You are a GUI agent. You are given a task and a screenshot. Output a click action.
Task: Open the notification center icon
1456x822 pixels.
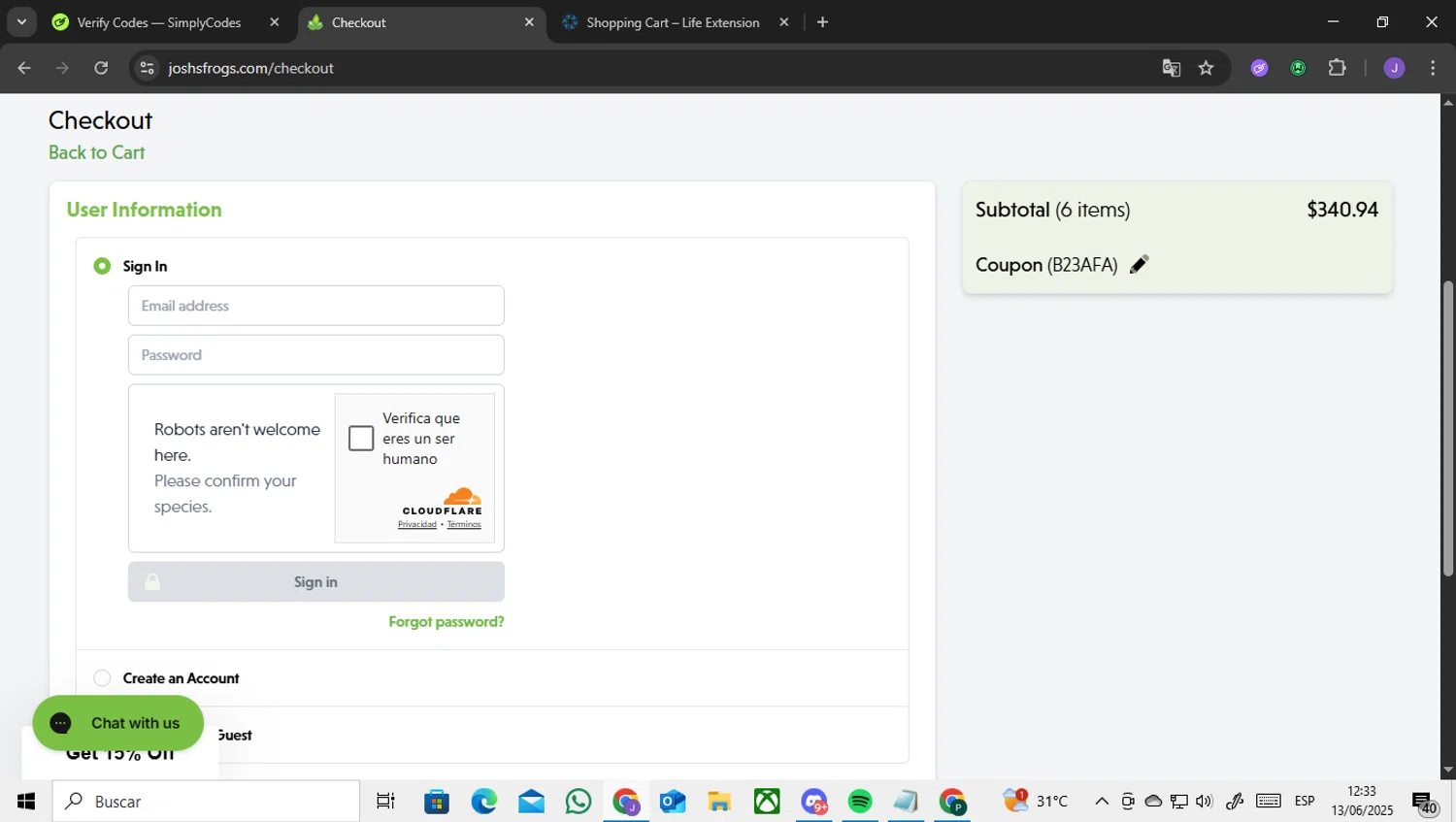(1424, 803)
